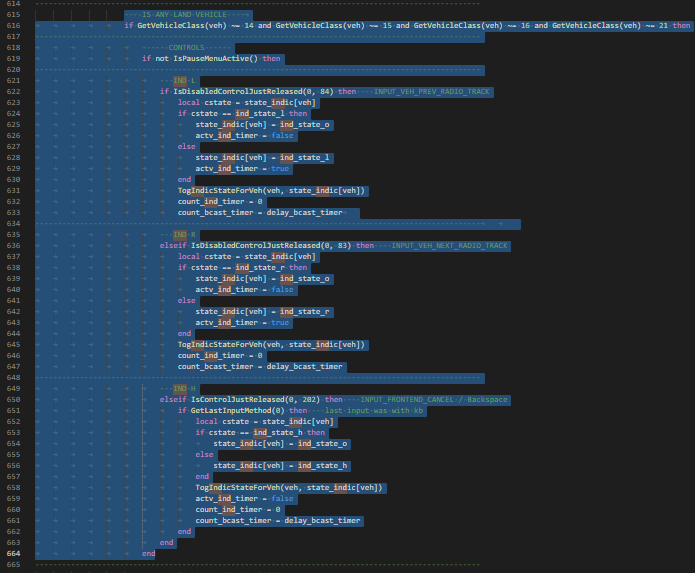Click count_ind_timer on line 660
The width and height of the screenshot is (695, 573).
(228, 509)
